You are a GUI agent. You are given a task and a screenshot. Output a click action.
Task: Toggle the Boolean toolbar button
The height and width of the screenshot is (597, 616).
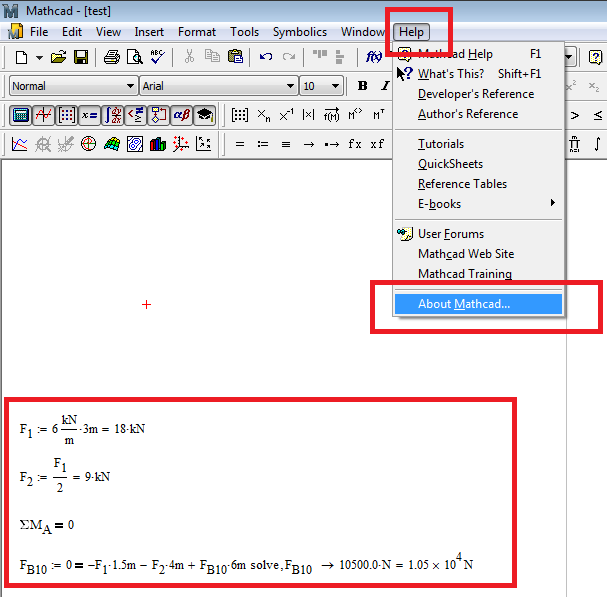click(136, 115)
